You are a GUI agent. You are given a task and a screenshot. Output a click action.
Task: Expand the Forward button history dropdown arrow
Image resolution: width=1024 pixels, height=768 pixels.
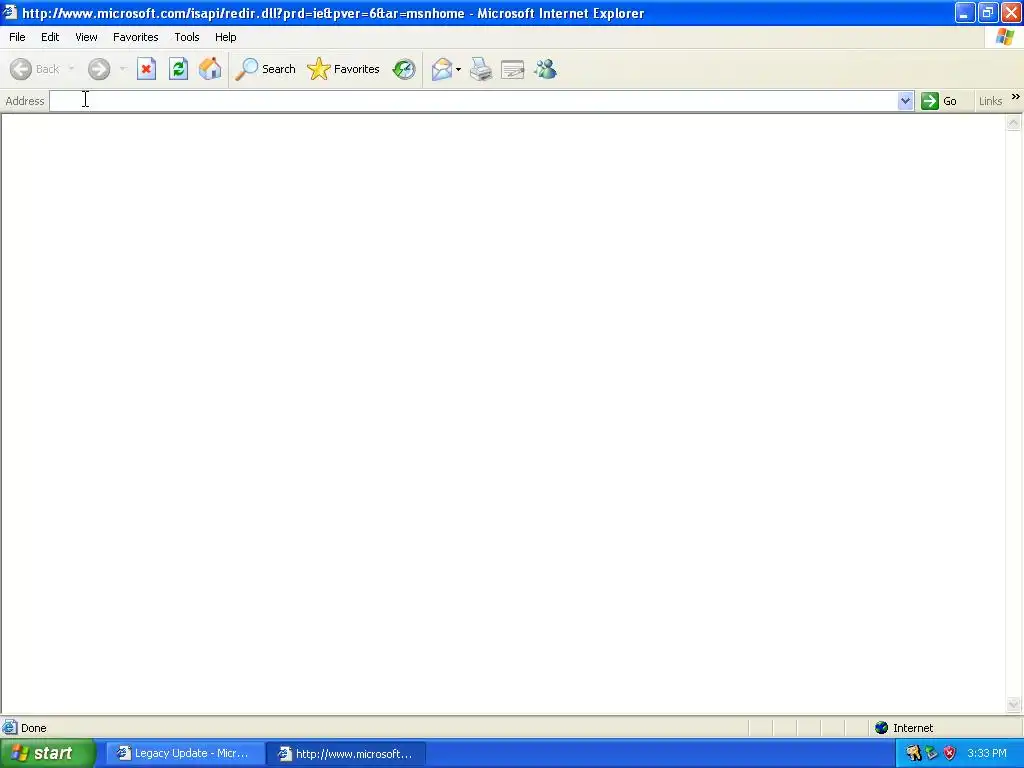click(123, 69)
